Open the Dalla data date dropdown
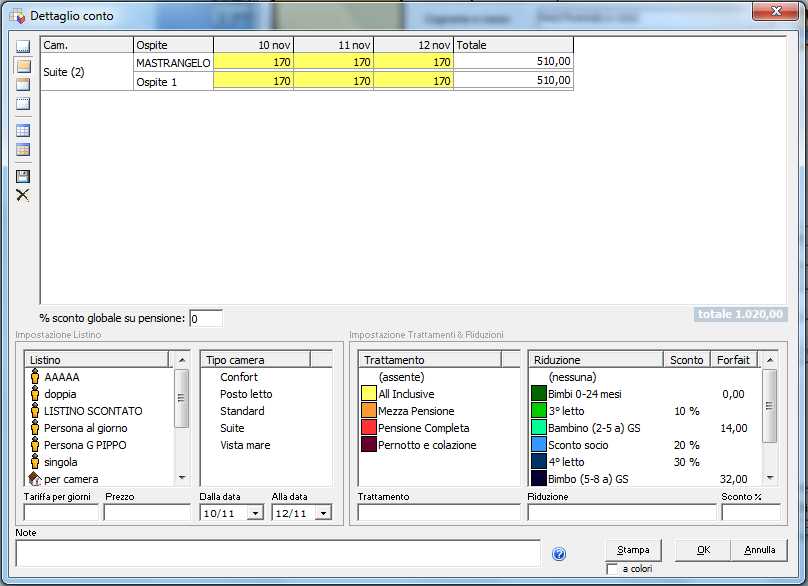808x586 pixels. click(255, 513)
